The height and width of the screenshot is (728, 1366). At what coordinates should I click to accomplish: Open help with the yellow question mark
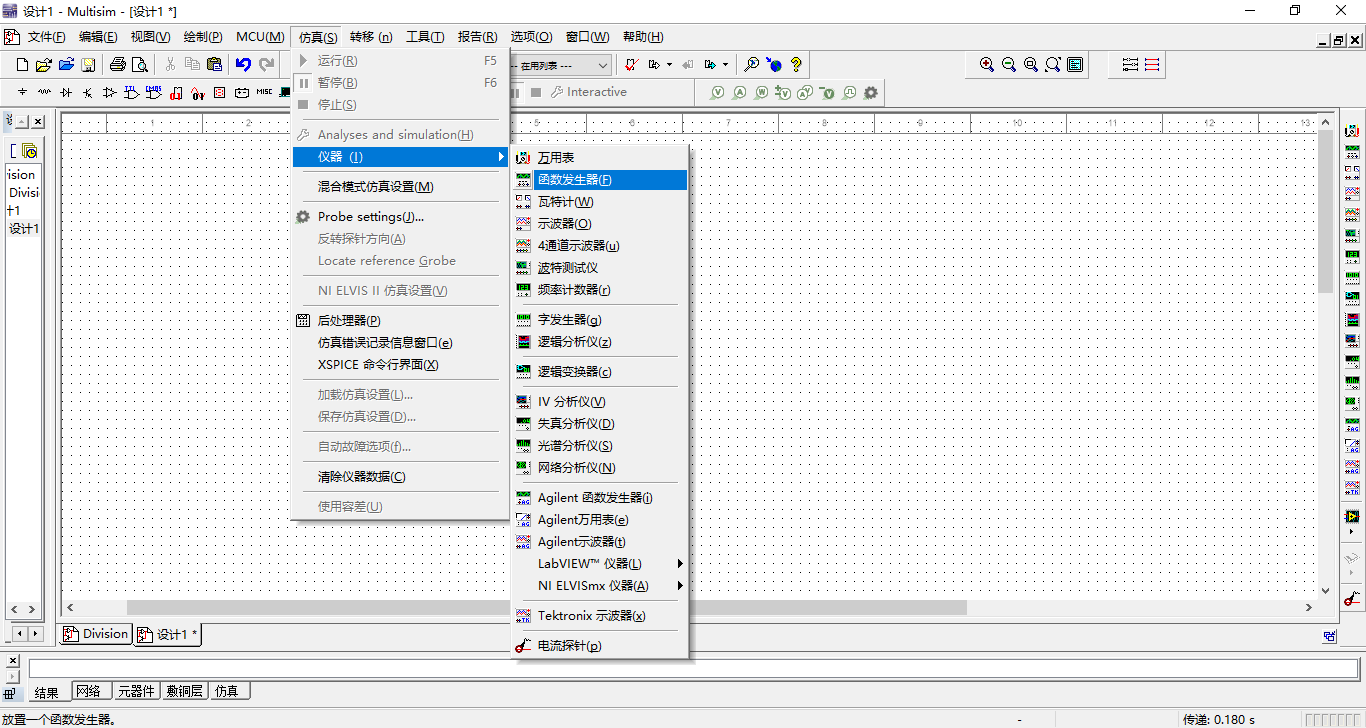[796, 65]
